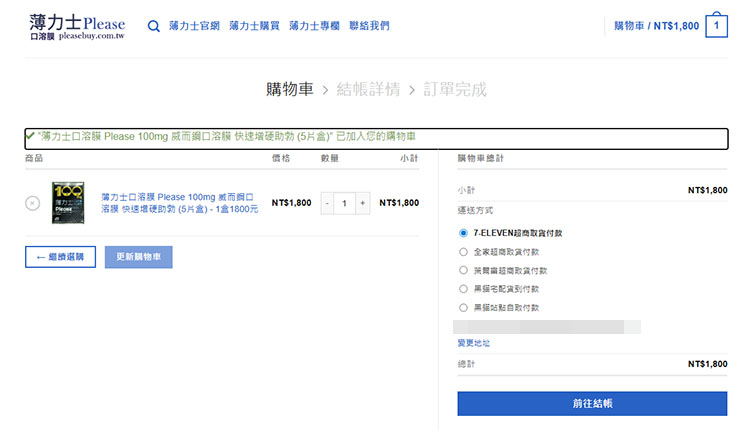Click the 薄力士 Please site logo

[77, 27]
